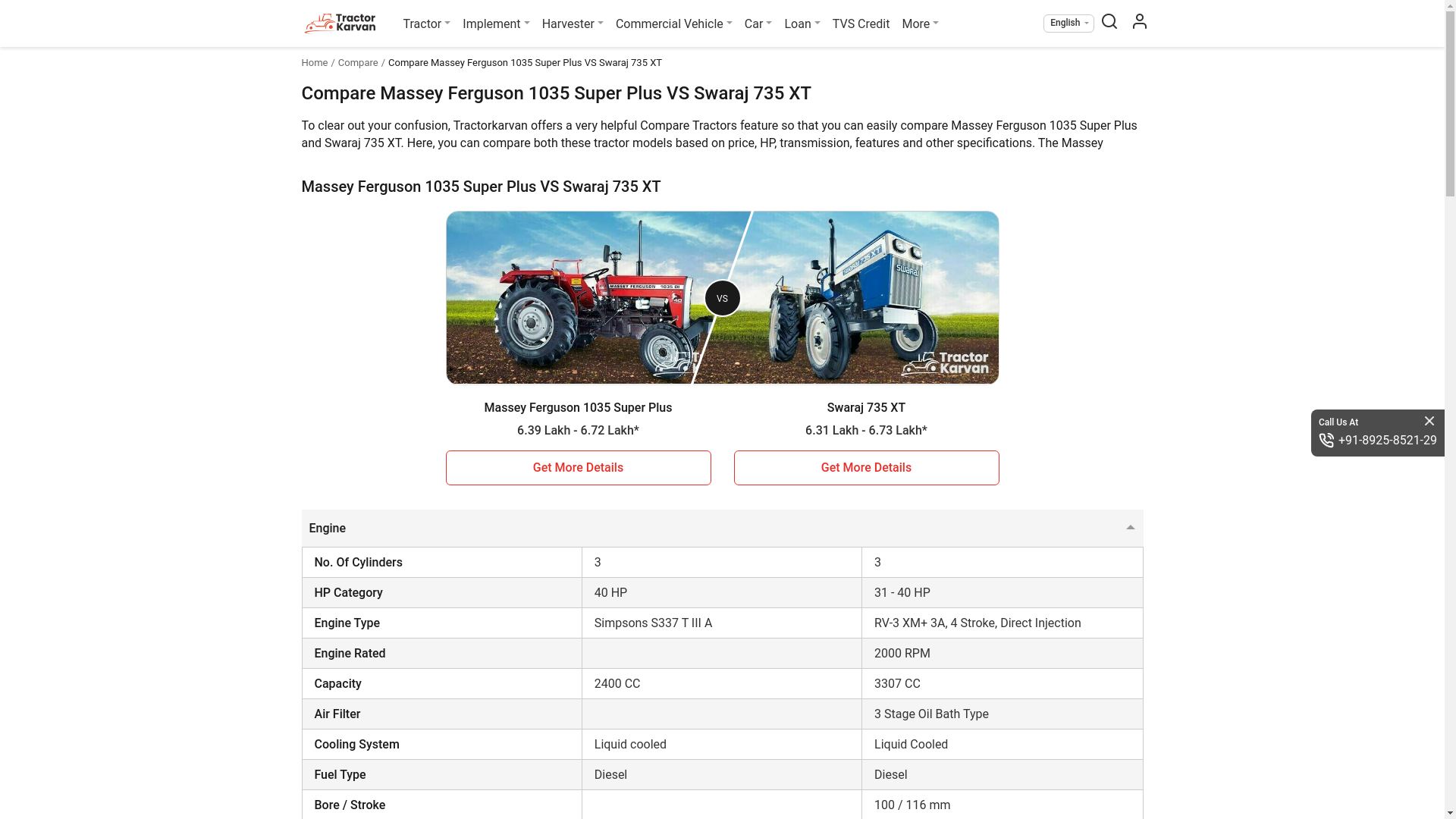1456x819 pixels.
Task: Select the VS badge between tractors
Action: (722, 298)
